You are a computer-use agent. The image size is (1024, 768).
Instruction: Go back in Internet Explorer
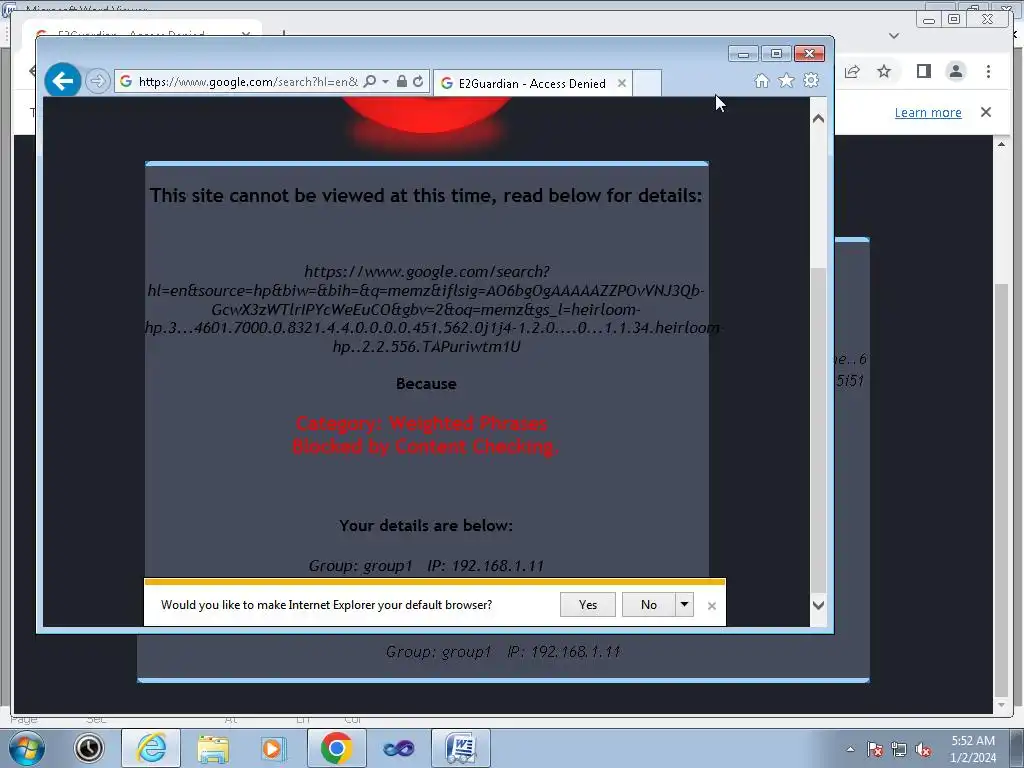point(63,81)
